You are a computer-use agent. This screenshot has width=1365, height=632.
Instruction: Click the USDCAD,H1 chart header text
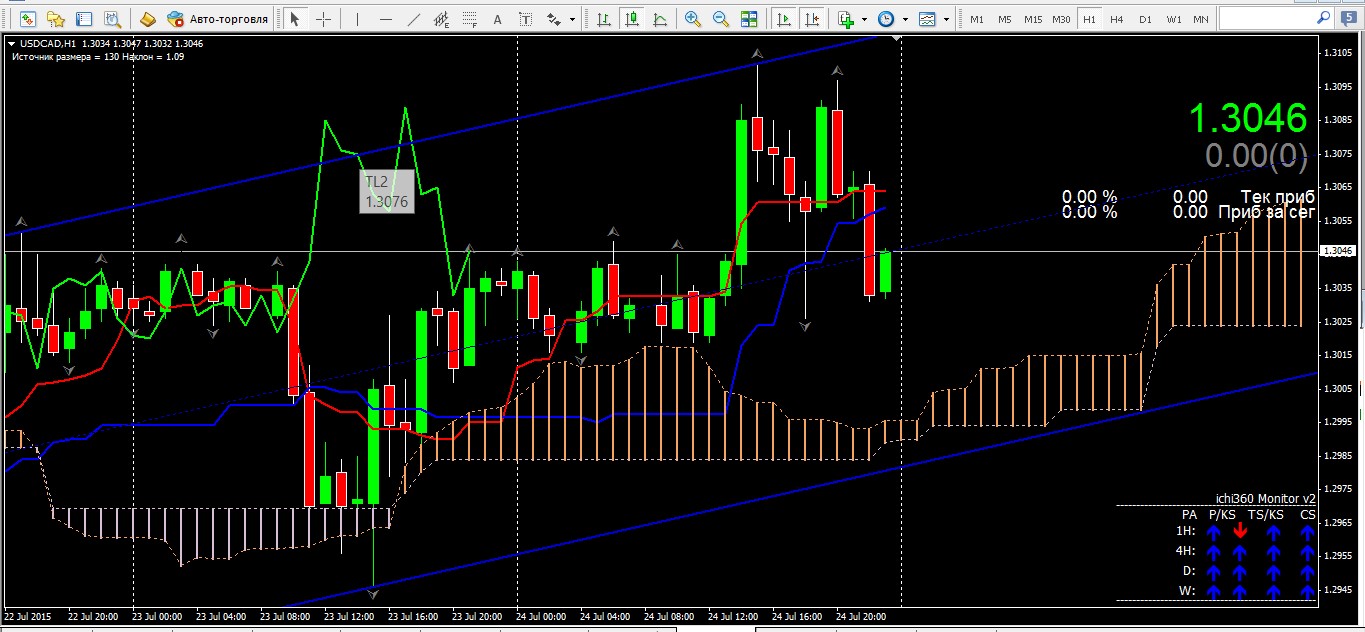[x=47, y=43]
